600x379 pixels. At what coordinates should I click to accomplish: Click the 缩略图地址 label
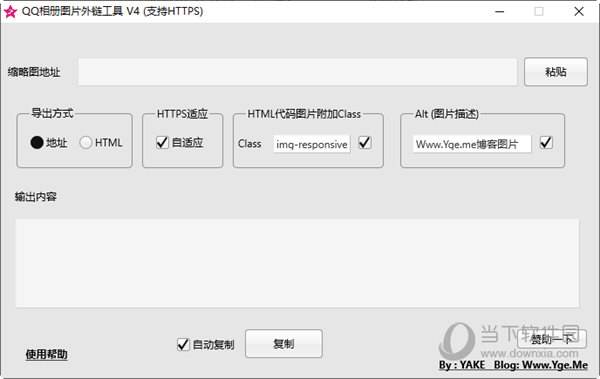34,72
